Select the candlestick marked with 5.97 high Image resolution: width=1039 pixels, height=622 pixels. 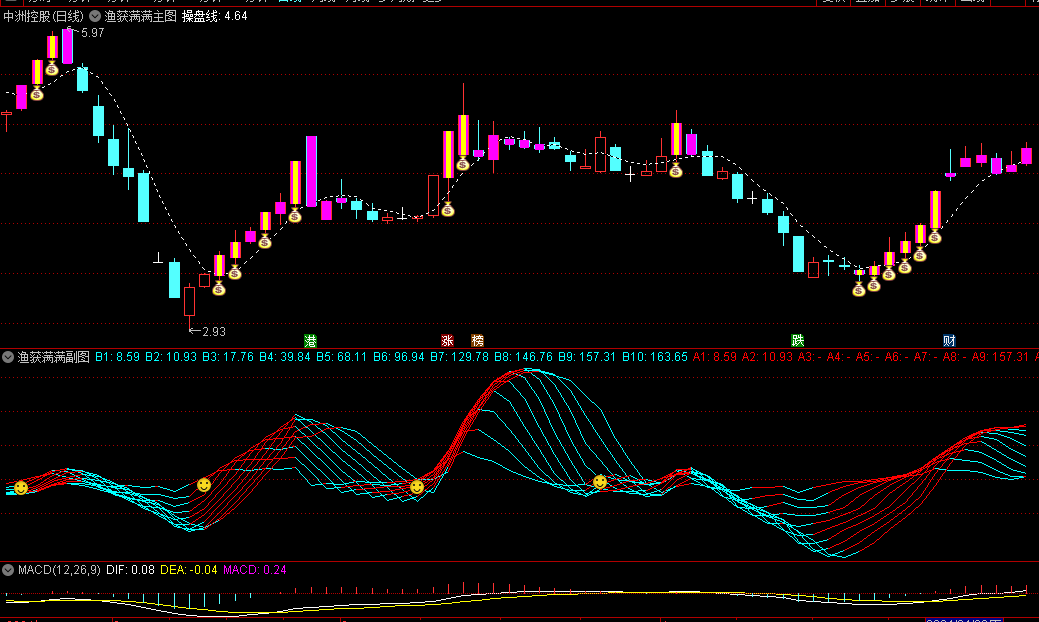67,45
